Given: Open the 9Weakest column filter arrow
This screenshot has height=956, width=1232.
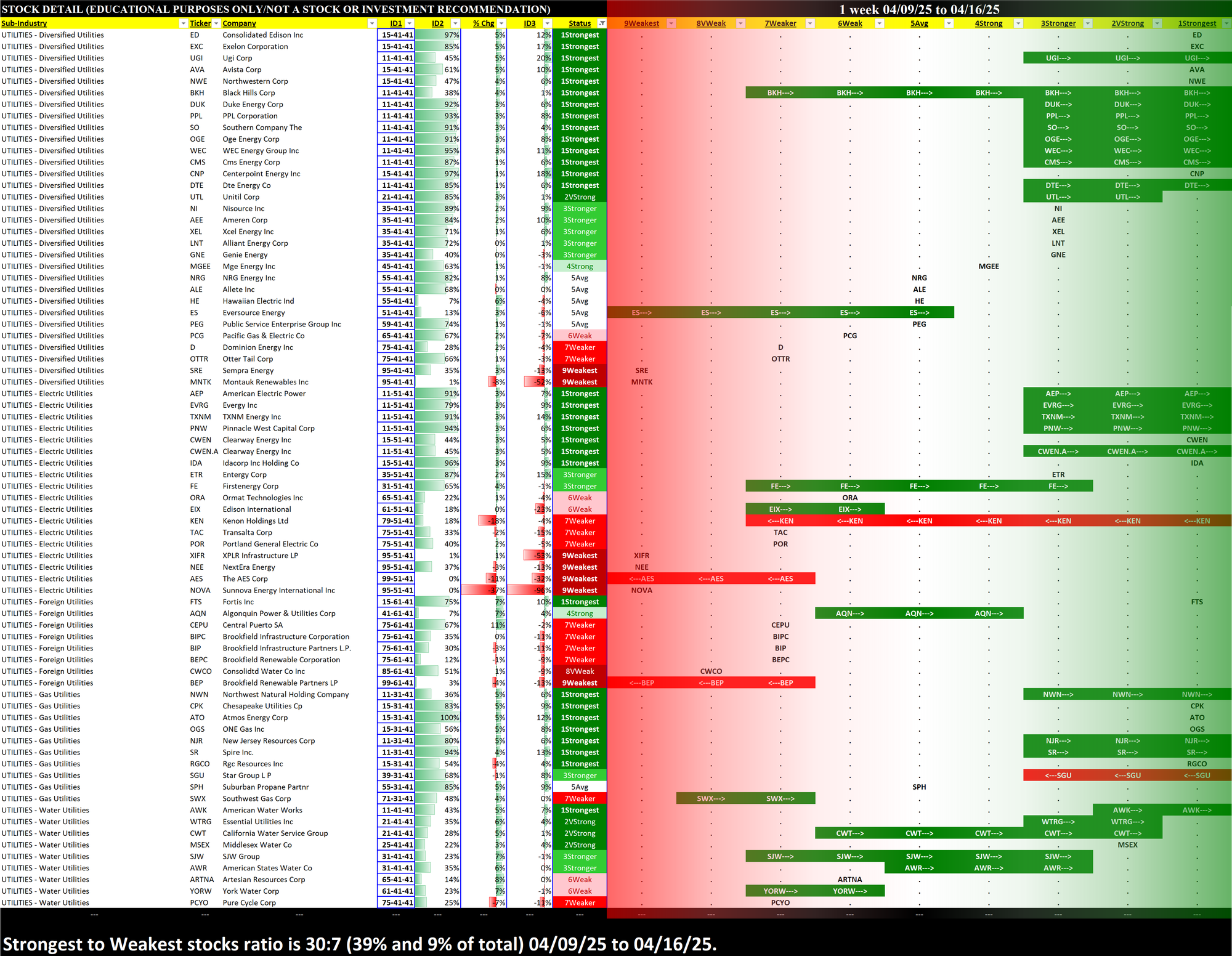Looking at the screenshot, I should pyautogui.click(x=671, y=23).
